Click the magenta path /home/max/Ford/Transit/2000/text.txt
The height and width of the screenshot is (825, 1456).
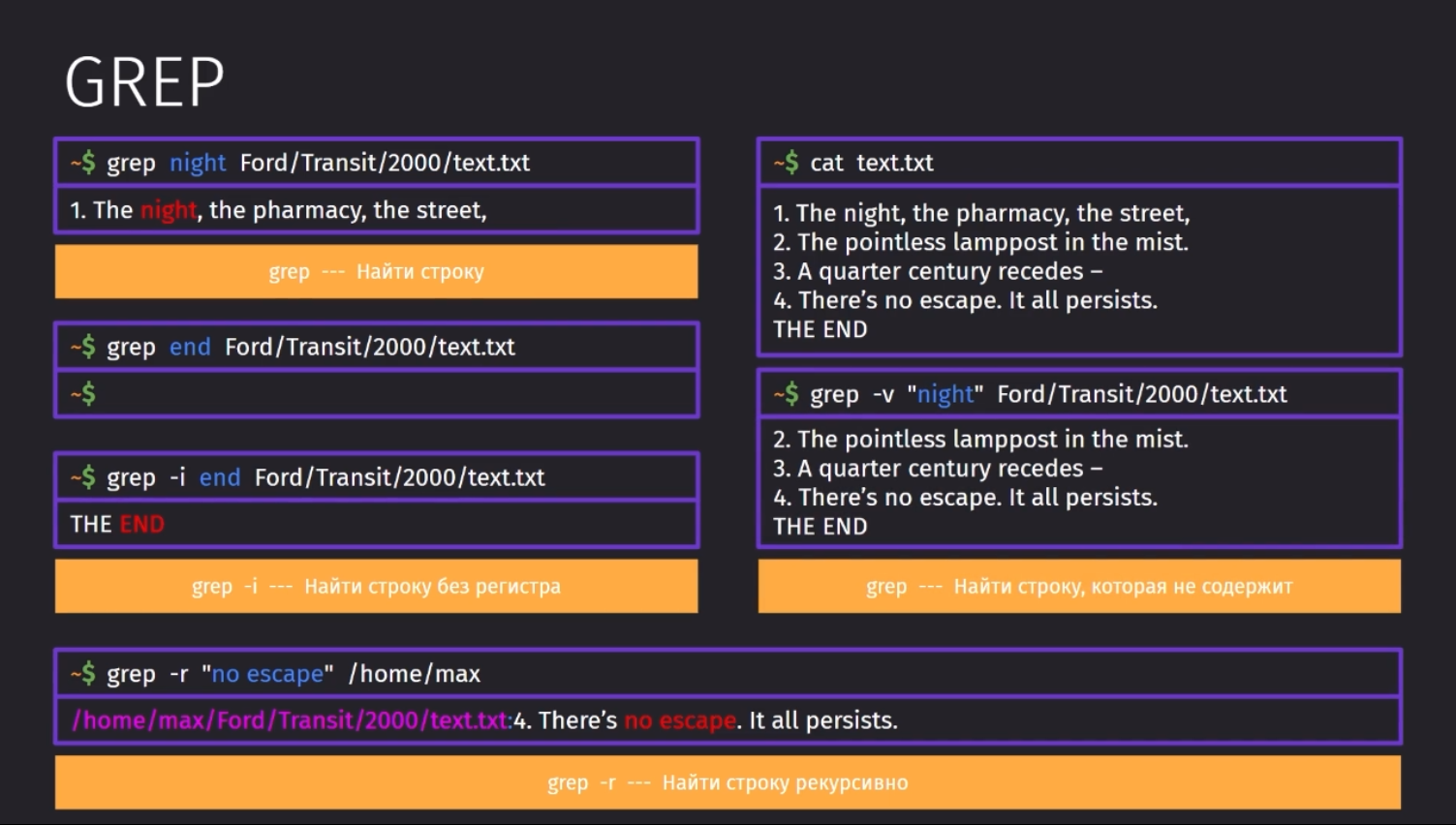(x=290, y=720)
